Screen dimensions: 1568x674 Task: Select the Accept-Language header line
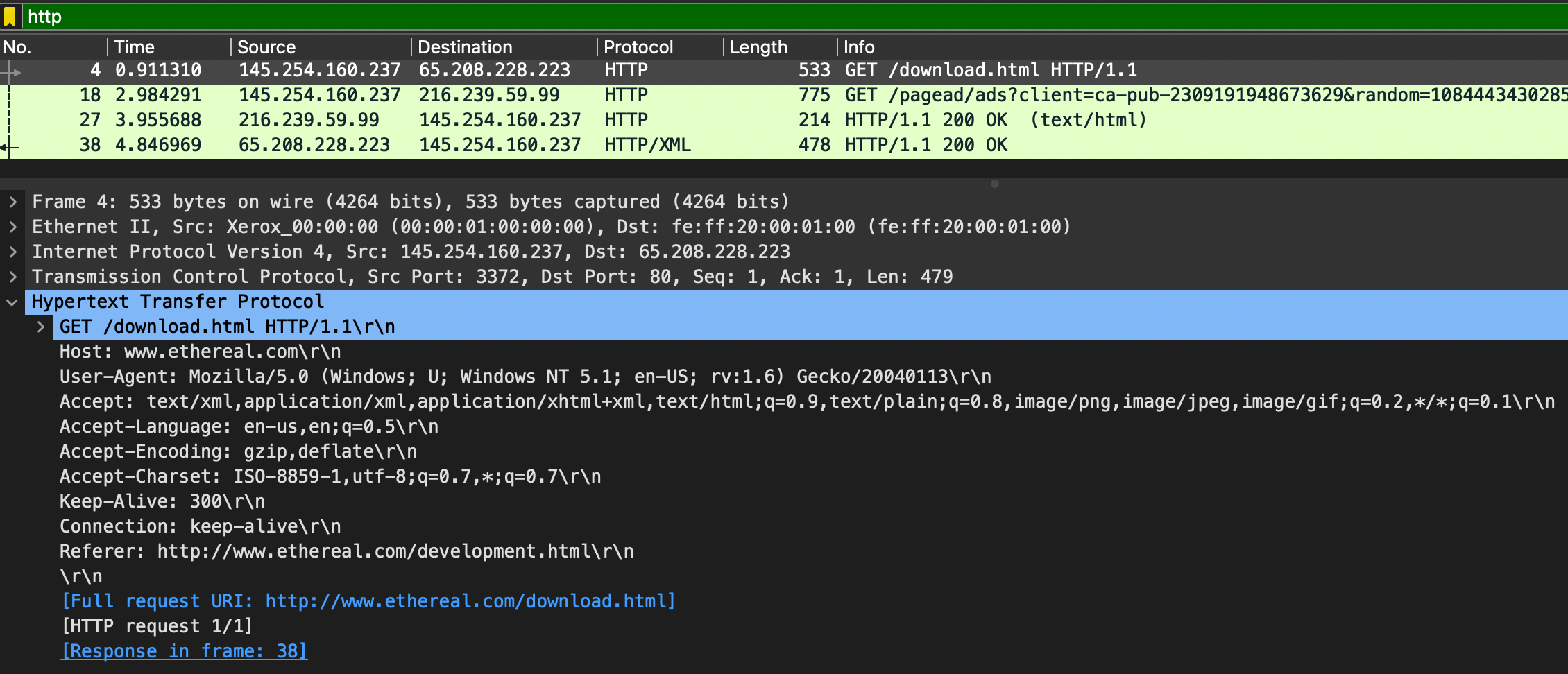249,426
